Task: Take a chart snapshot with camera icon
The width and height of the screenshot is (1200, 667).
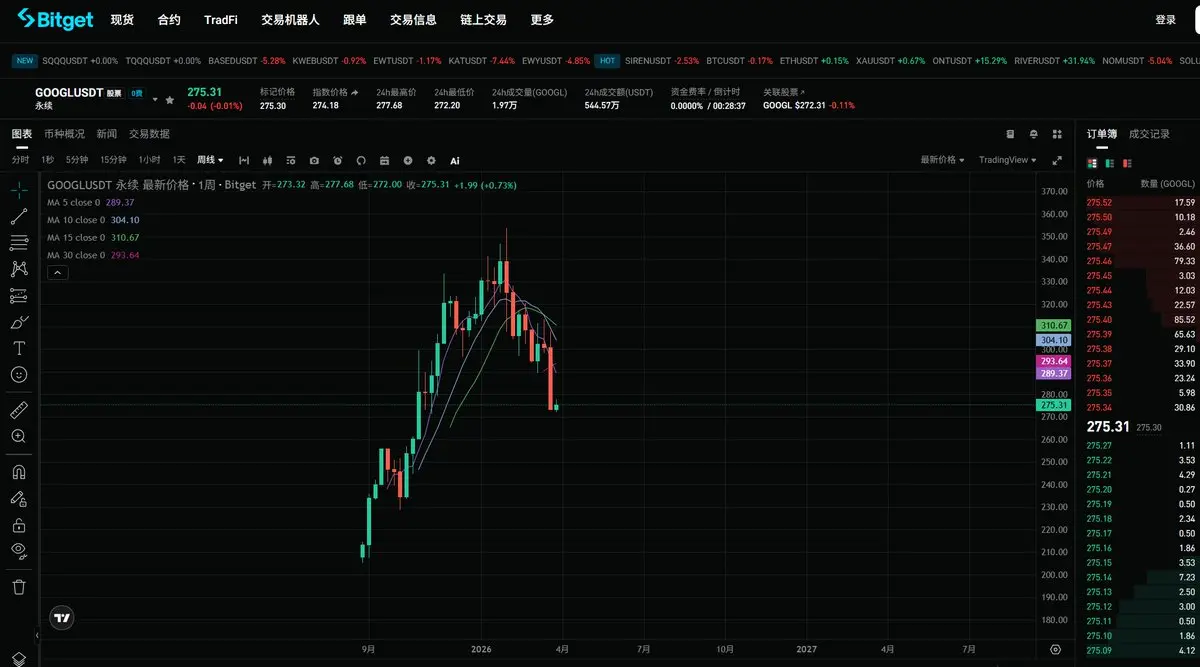Action: click(x=314, y=160)
